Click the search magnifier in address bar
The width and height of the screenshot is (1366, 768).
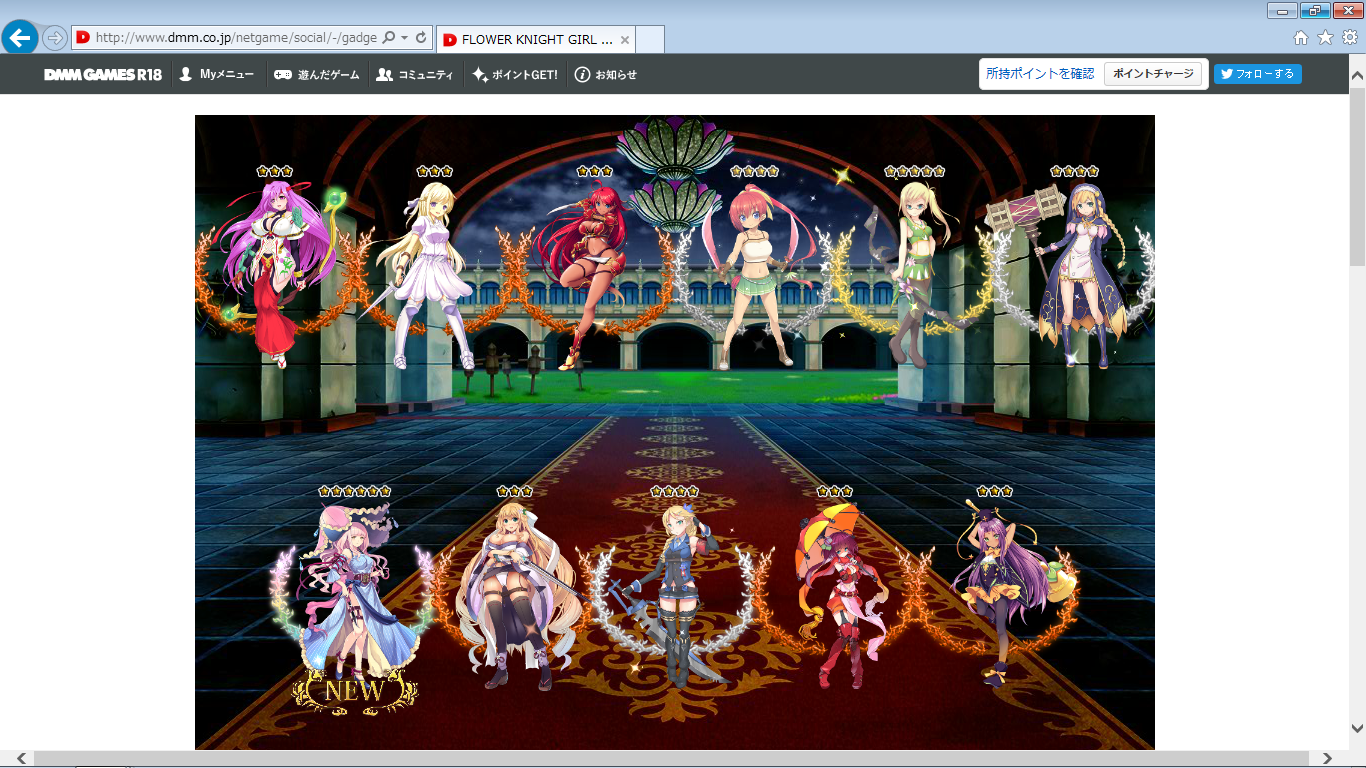point(389,38)
